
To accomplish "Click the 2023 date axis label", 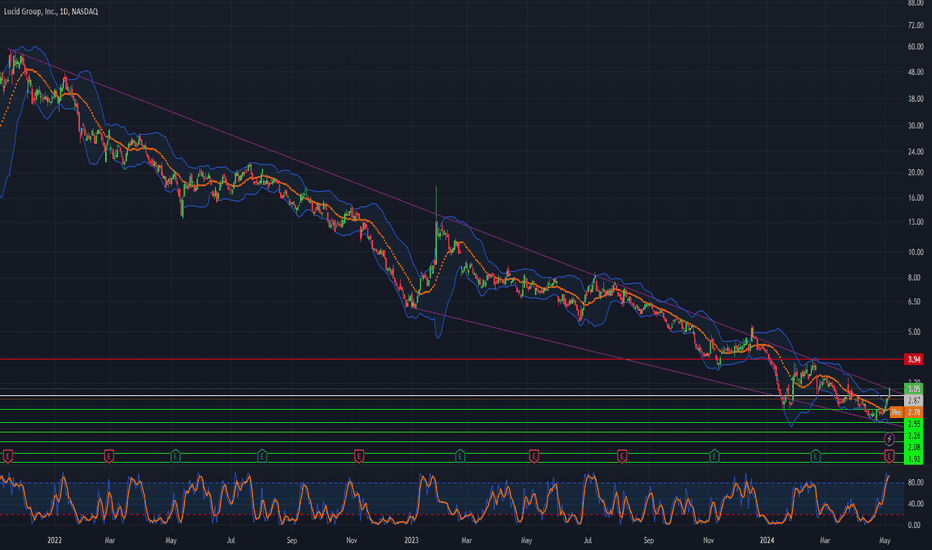I will pos(411,540).
